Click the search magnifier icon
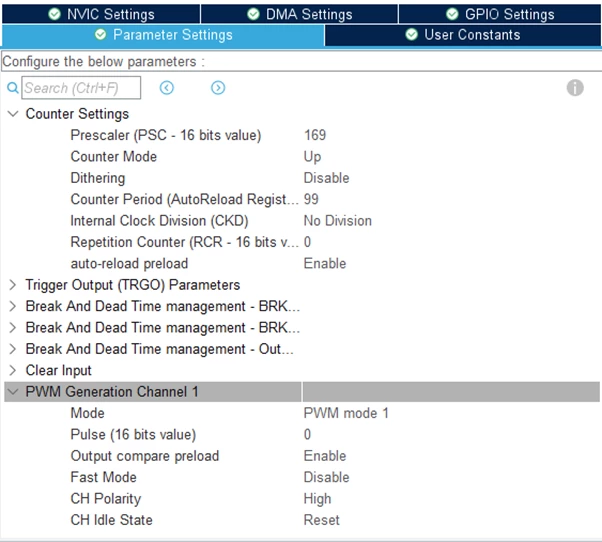 coord(13,88)
